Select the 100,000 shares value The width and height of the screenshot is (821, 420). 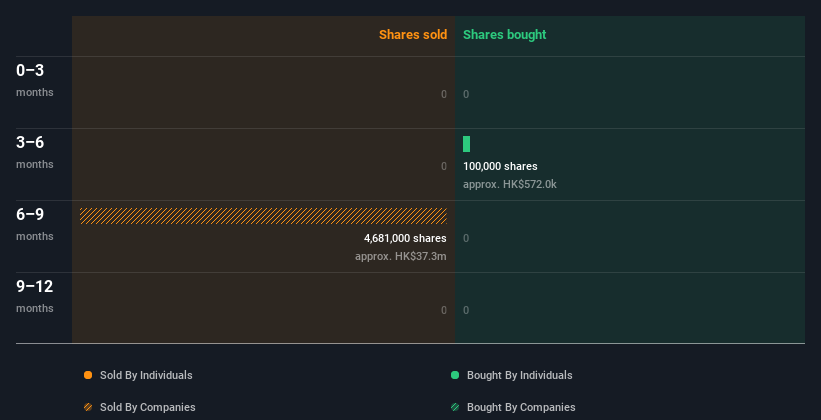click(500, 167)
